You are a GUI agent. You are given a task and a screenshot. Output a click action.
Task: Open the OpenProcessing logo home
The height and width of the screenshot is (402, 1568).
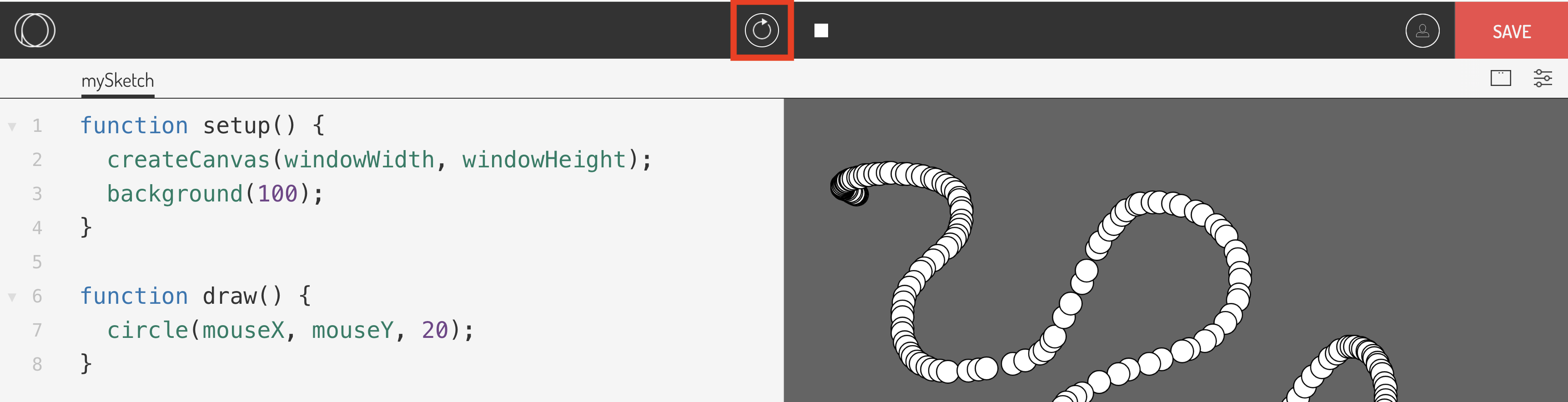(x=35, y=30)
